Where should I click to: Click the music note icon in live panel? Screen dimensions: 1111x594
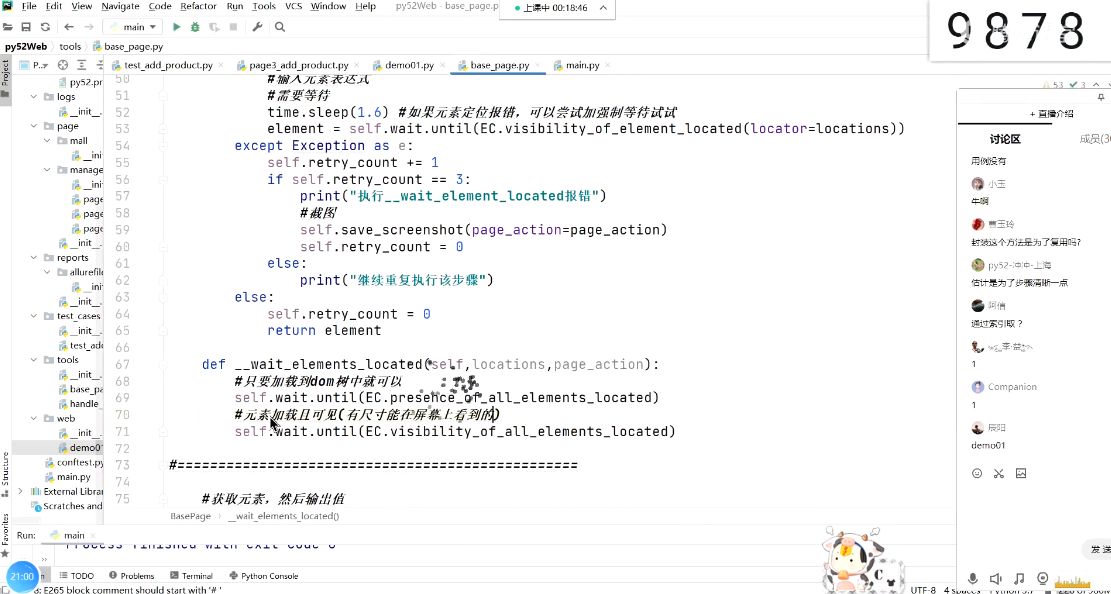point(1019,579)
